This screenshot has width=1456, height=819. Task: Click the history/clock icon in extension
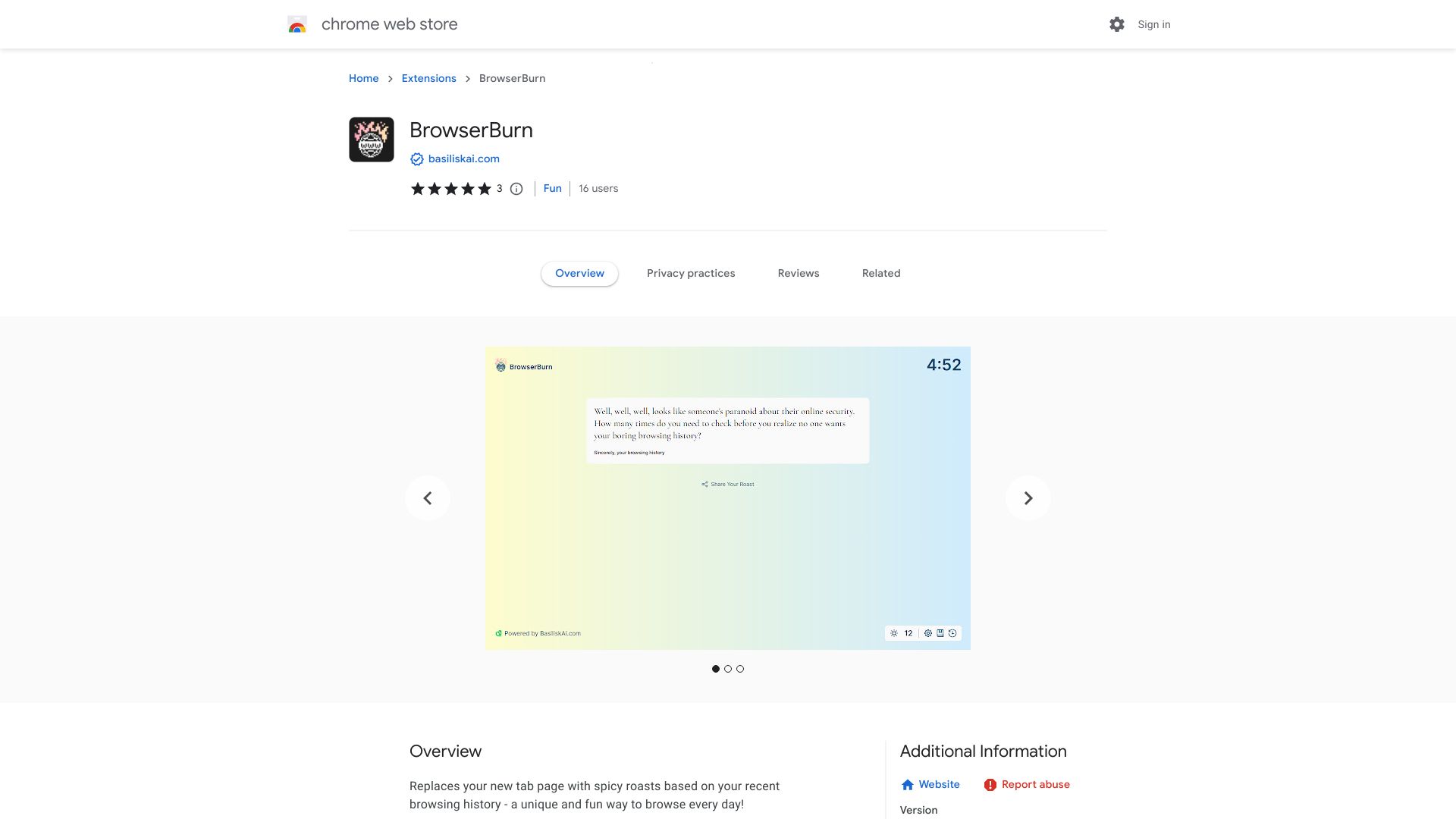click(x=953, y=633)
